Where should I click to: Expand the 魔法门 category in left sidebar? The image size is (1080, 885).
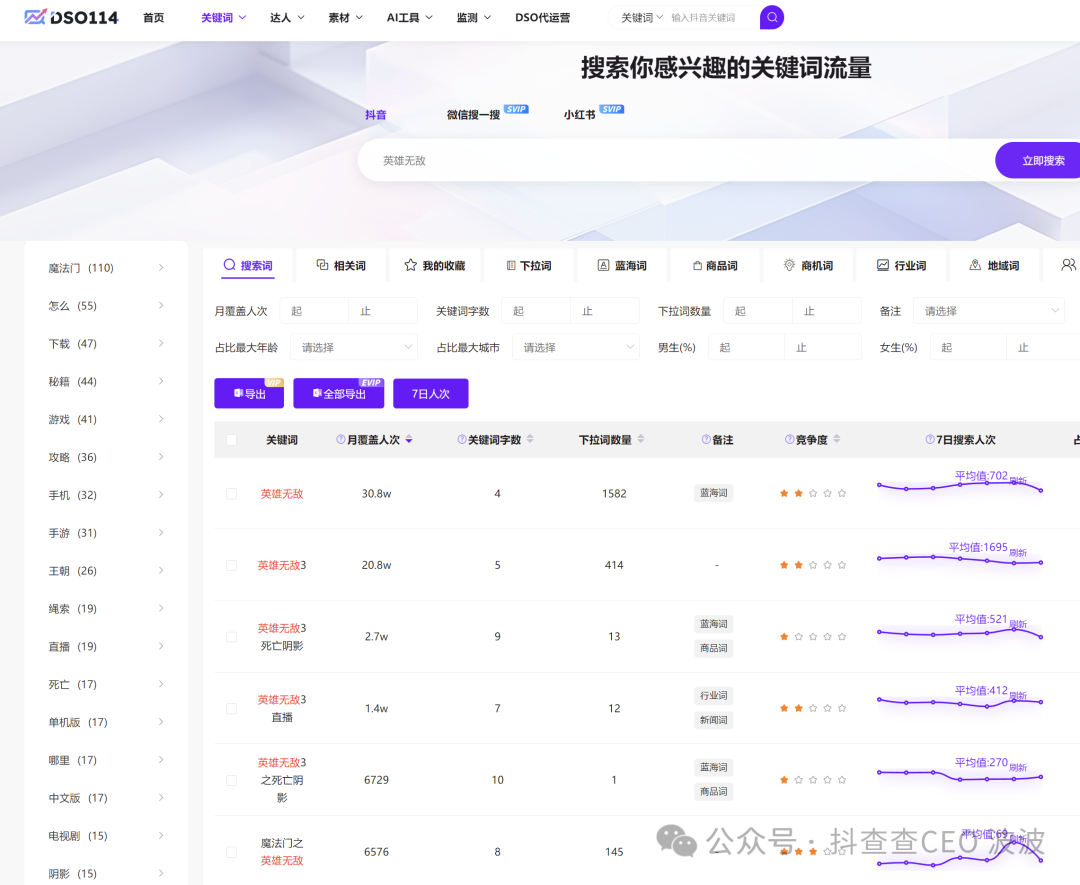160,268
